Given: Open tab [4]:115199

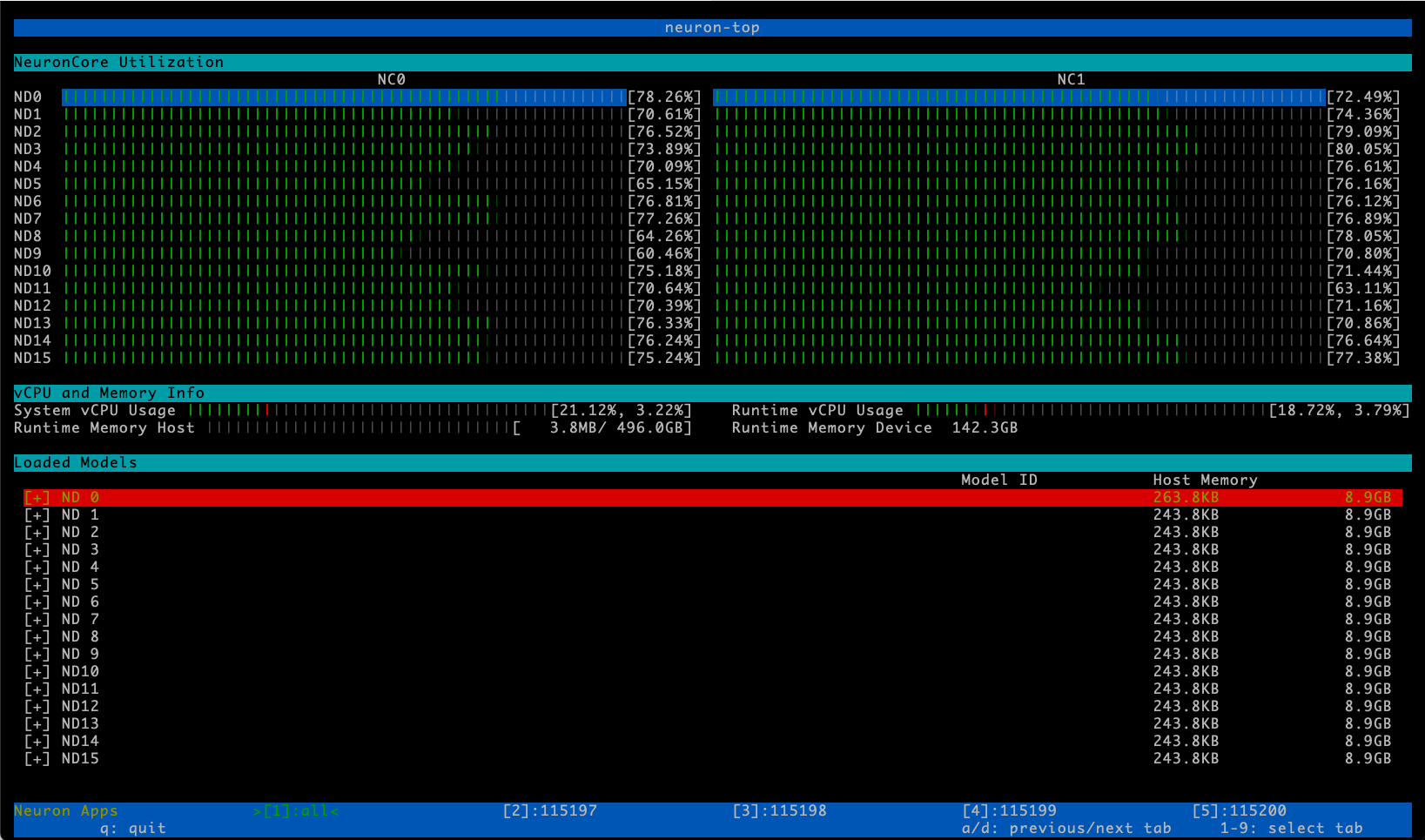Looking at the screenshot, I should (1009, 810).
